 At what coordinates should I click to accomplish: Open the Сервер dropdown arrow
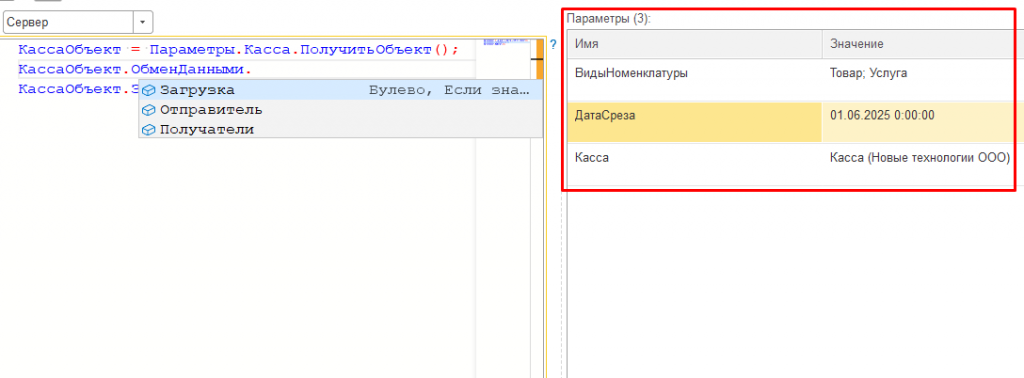(143, 22)
